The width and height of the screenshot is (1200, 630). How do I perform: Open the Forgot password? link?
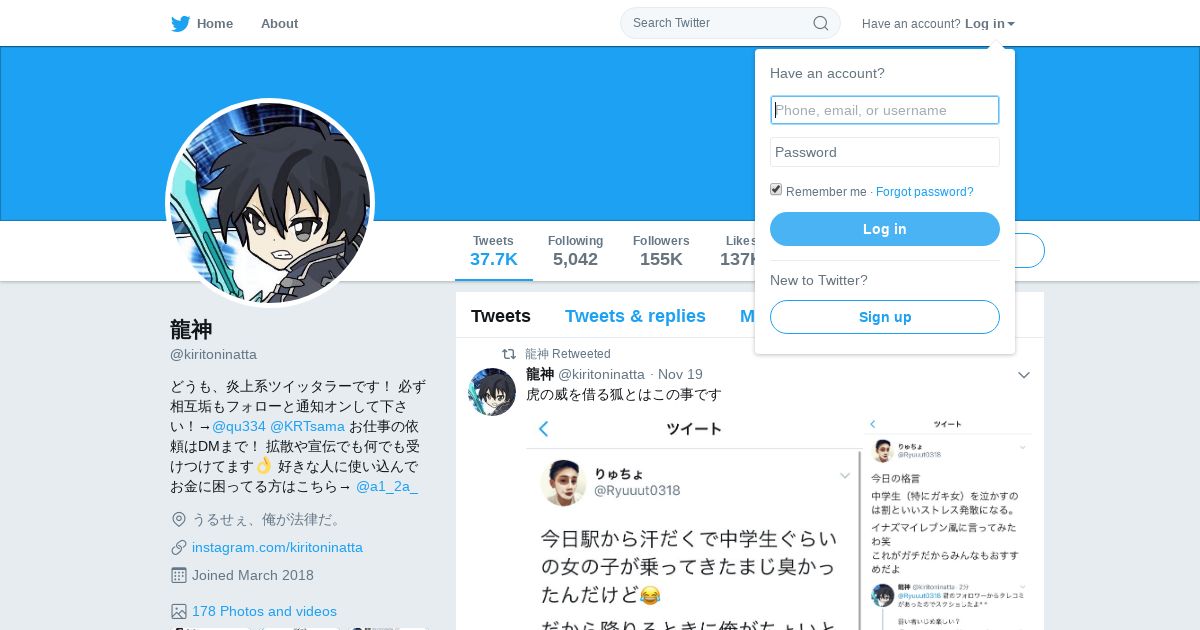tap(925, 192)
